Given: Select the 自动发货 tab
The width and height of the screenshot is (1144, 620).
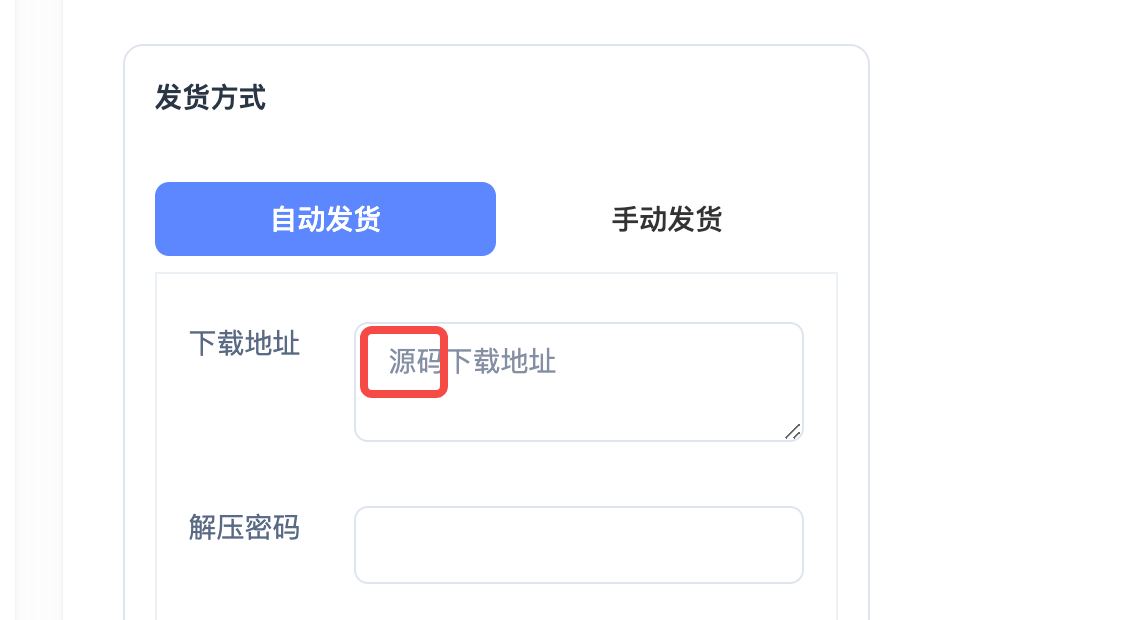Looking at the screenshot, I should [325, 219].
